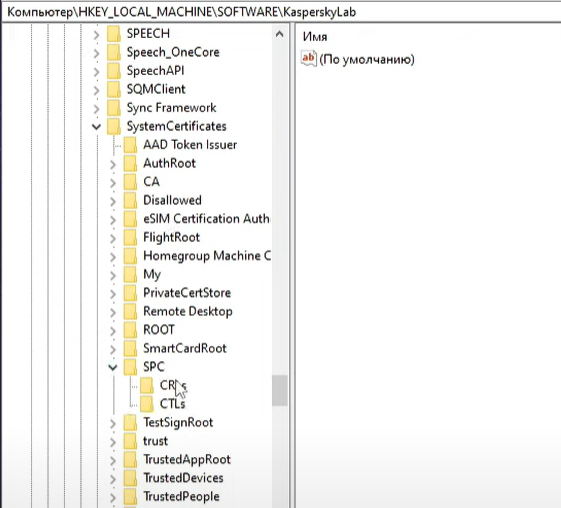Expand the CA key
Screen dimensions: 561x508
(113, 183)
